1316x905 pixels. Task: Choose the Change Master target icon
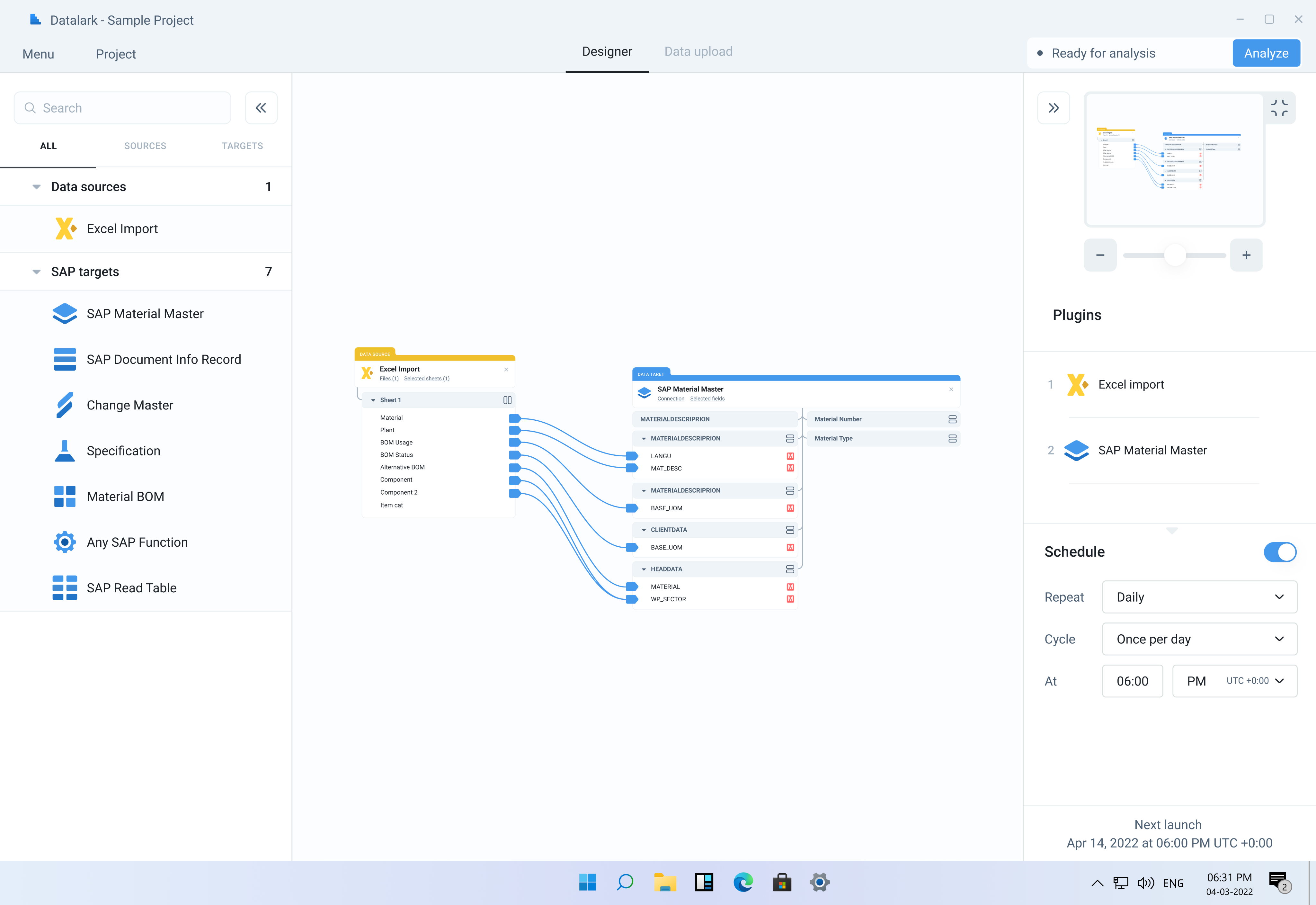65,405
